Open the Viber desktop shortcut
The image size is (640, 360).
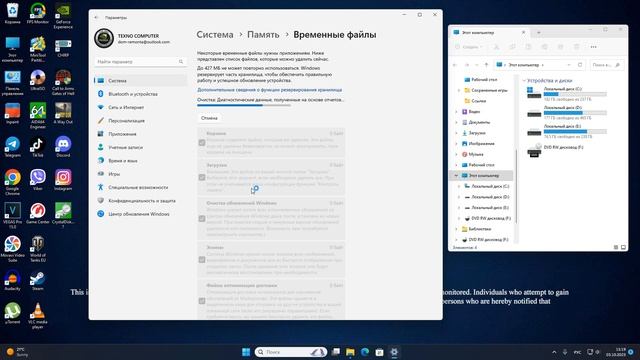coord(38,180)
